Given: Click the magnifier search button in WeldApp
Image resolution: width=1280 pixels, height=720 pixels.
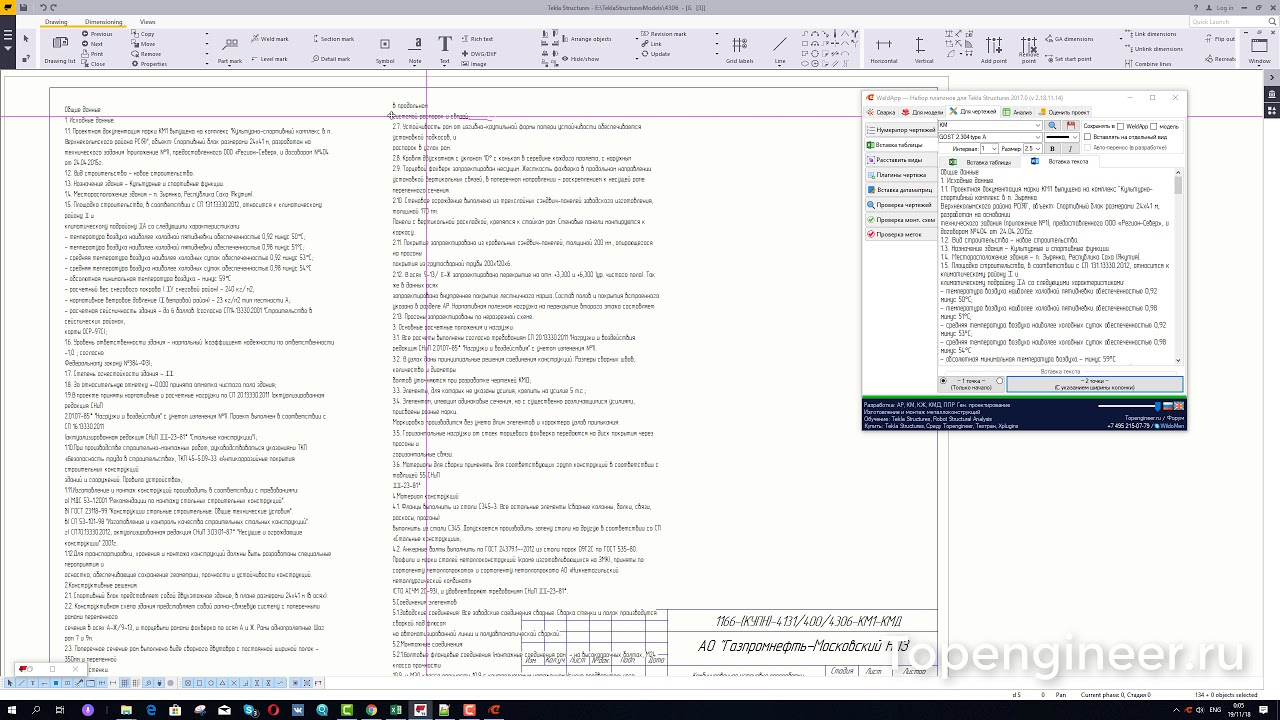Looking at the screenshot, I should 1052,125.
